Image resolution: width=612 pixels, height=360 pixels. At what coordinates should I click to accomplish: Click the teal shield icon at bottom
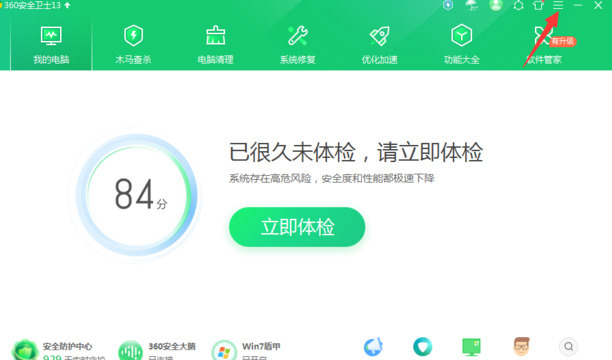[423, 347]
